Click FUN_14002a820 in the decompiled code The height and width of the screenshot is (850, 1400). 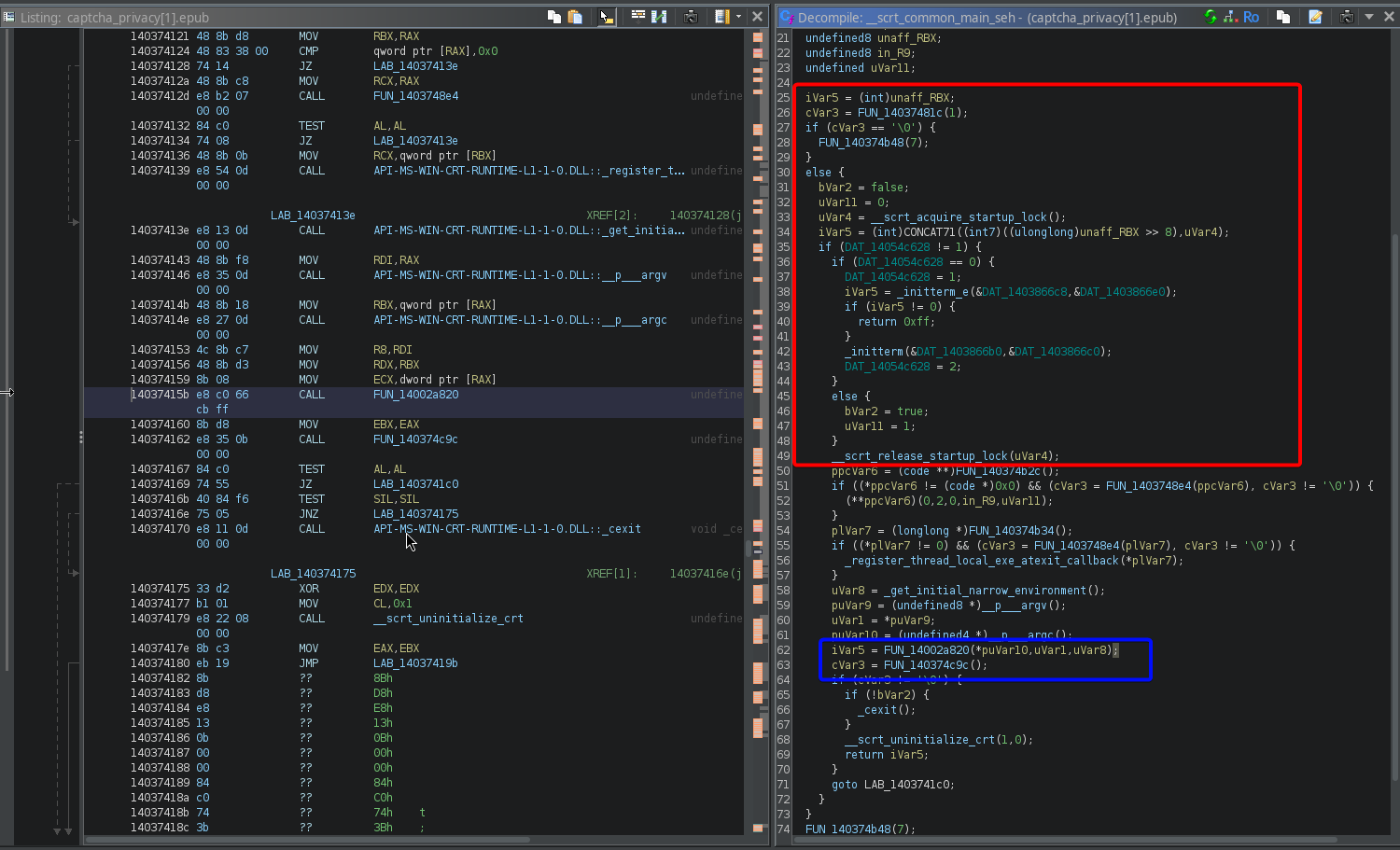pos(926,650)
